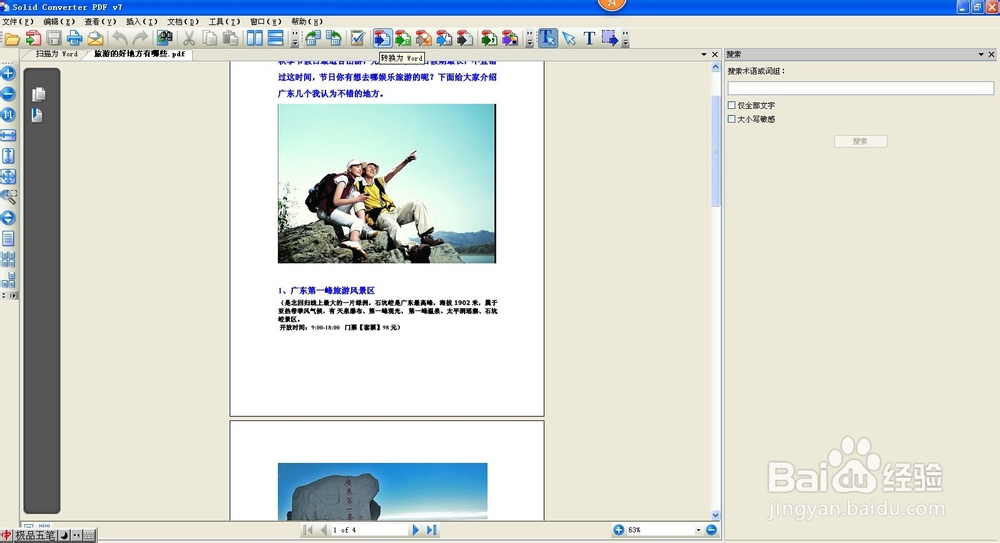Open the 查看 menu

click(100, 22)
